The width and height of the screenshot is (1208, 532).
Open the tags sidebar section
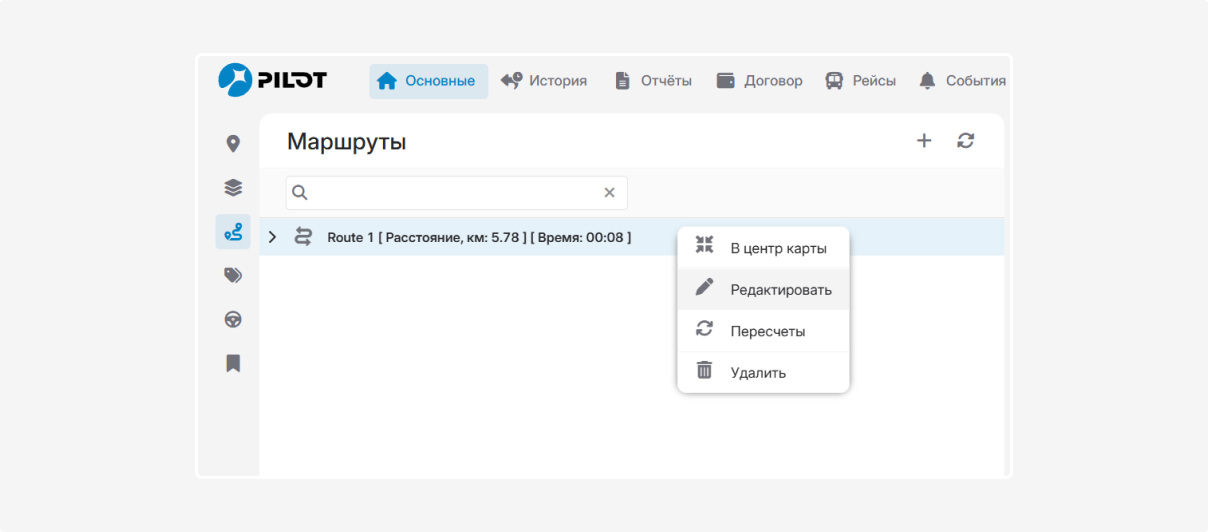[x=233, y=276]
